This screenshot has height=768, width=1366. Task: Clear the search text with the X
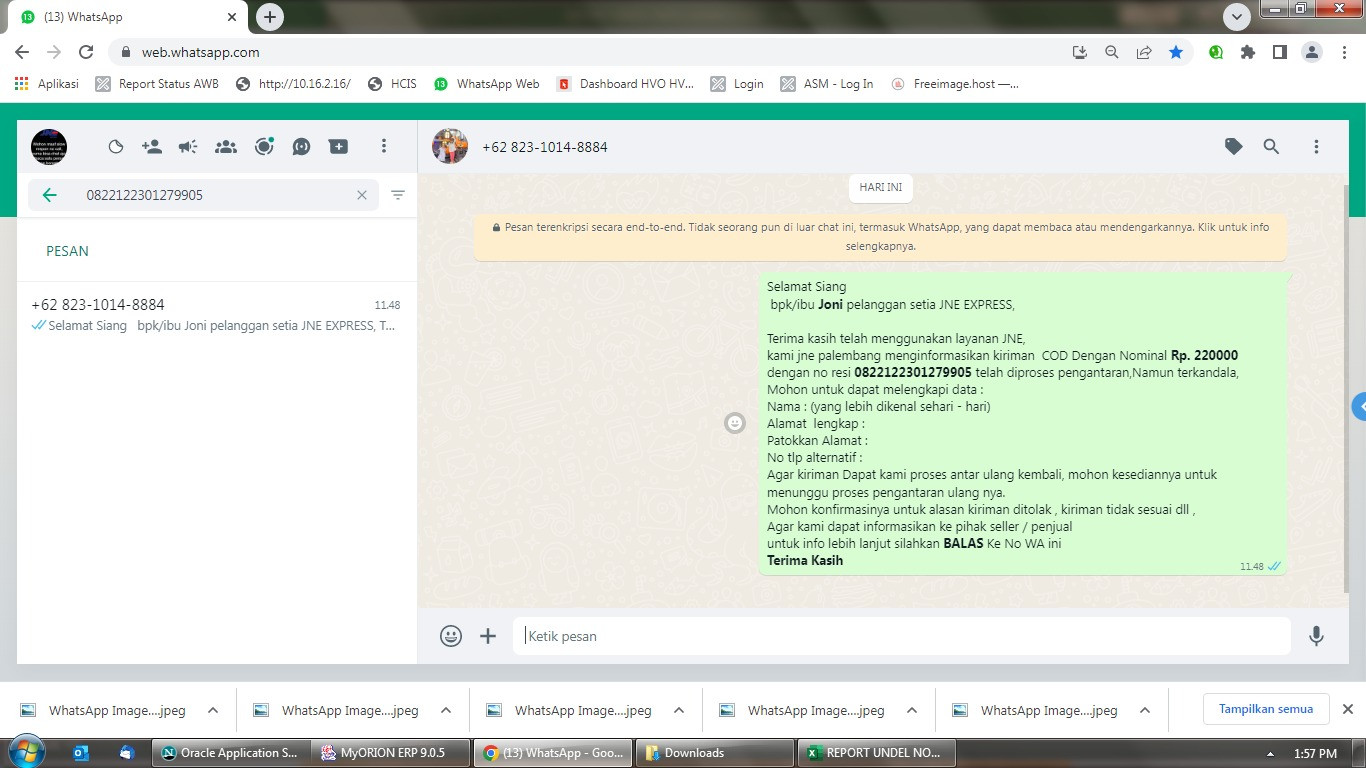tap(362, 195)
